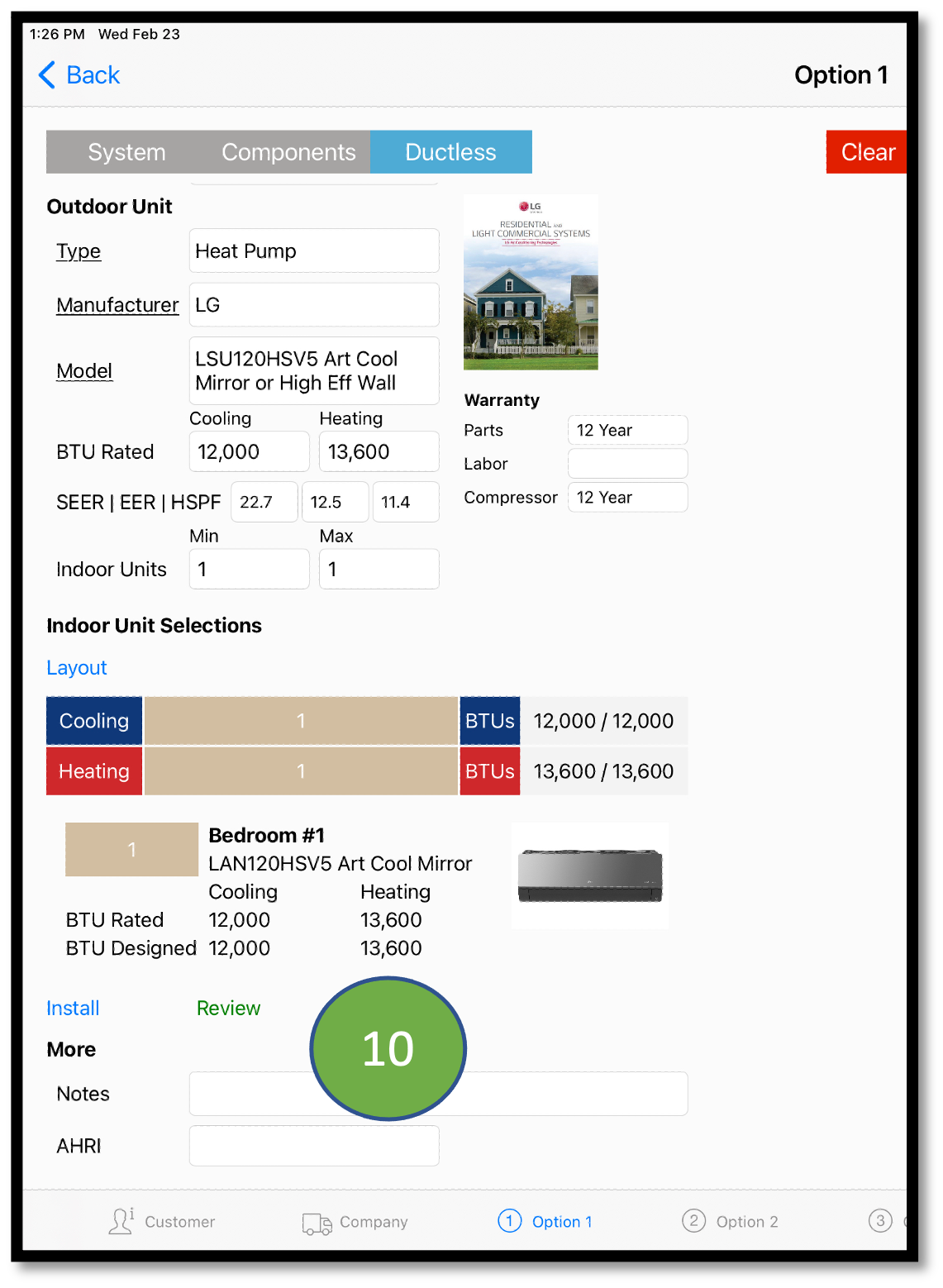Switch to the Components tab
The width and height of the screenshot is (943, 1288).
pyautogui.click(x=288, y=152)
